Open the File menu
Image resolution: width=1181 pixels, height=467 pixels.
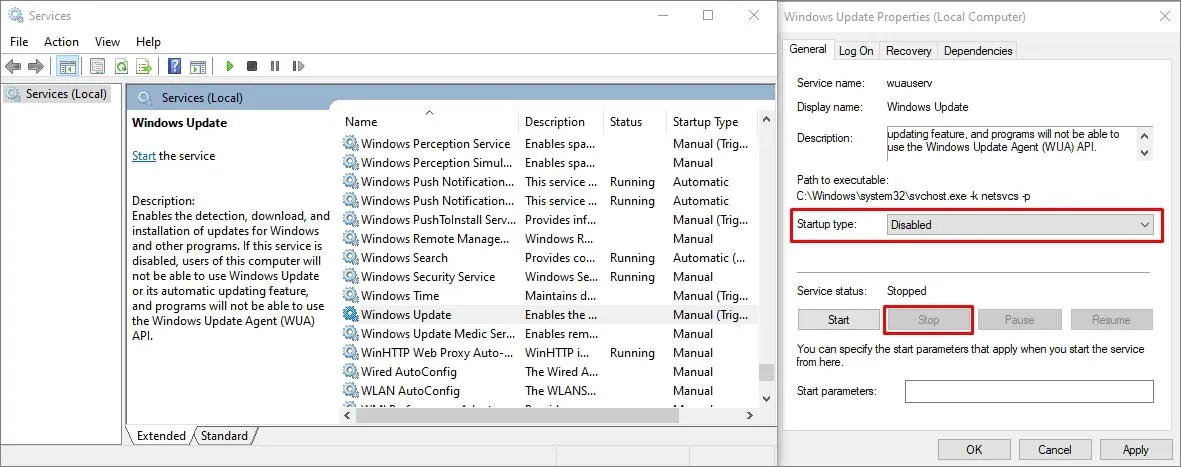click(19, 41)
